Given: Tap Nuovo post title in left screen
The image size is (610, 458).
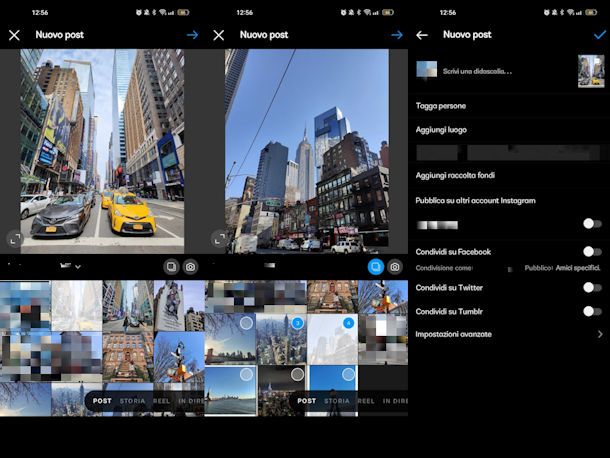Looking at the screenshot, I should coord(60,35).
